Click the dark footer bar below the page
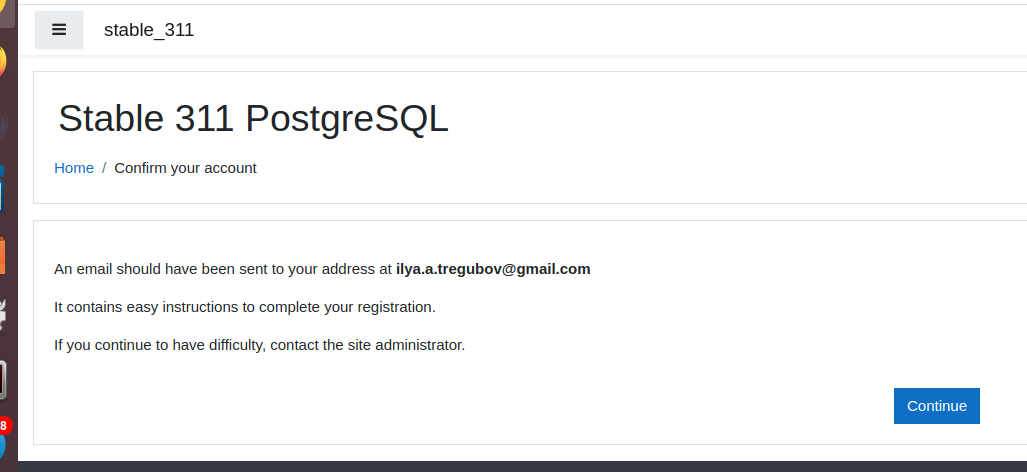This screenshot has height=472, width=1027. click(x=523, y=467)
